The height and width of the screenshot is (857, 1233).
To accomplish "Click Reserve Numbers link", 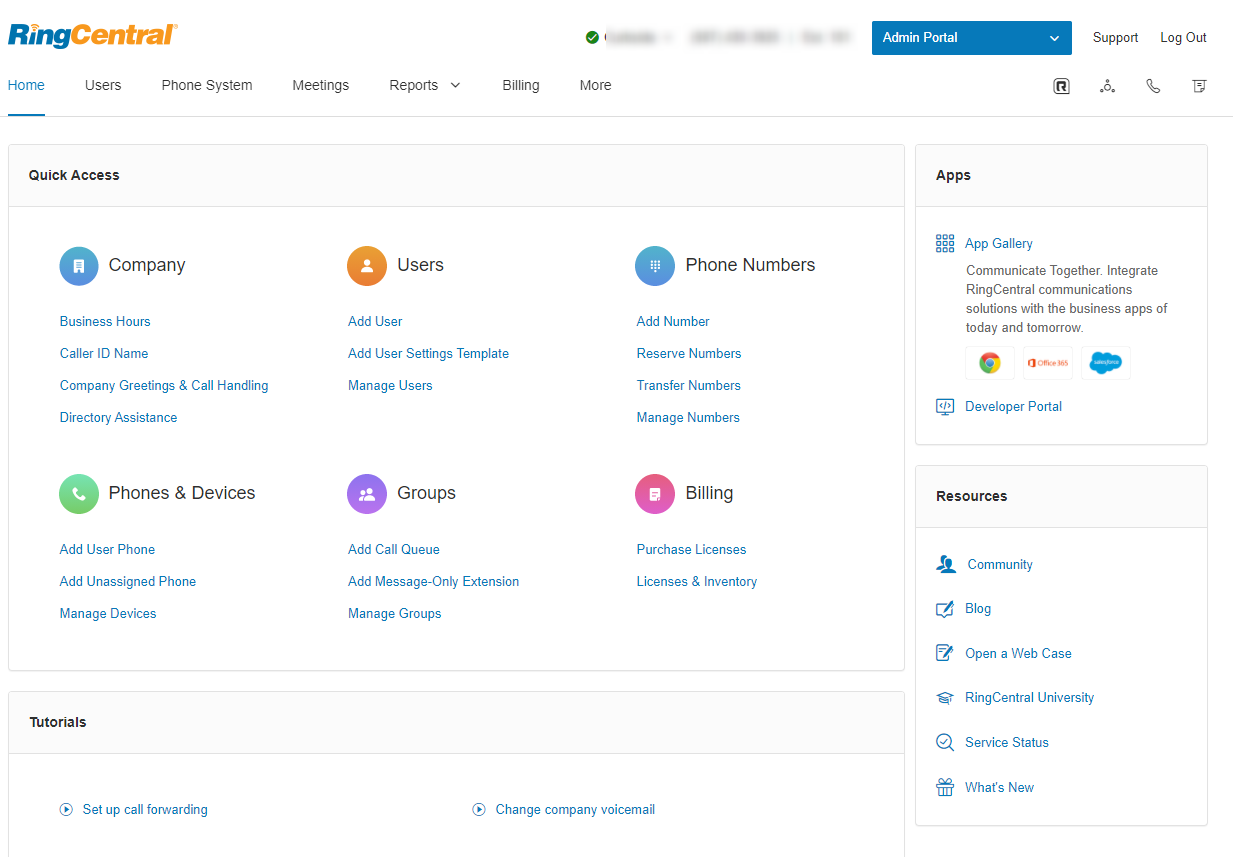I will coord(689,354).
